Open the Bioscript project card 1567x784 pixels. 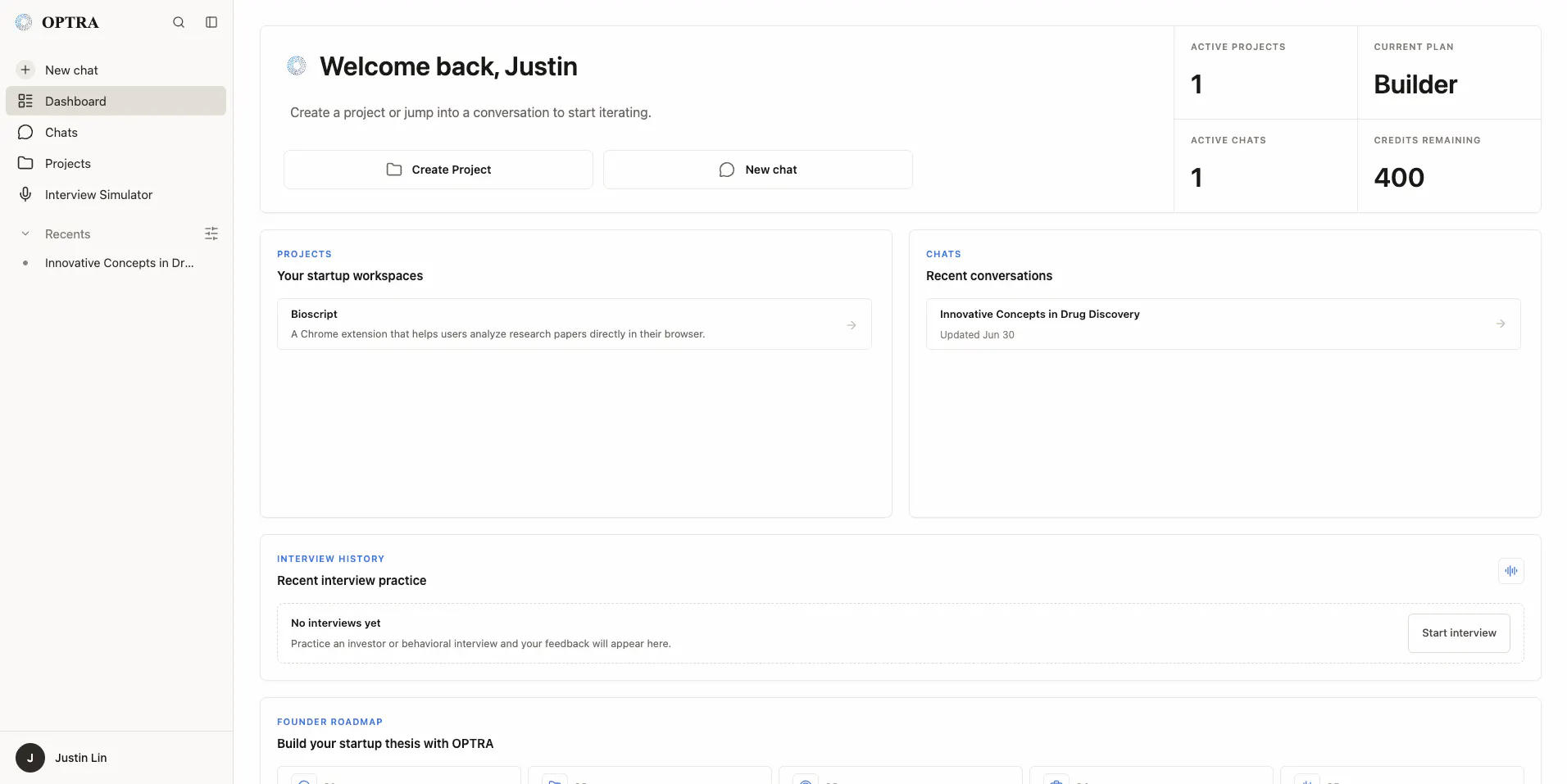tap(575, 324)
